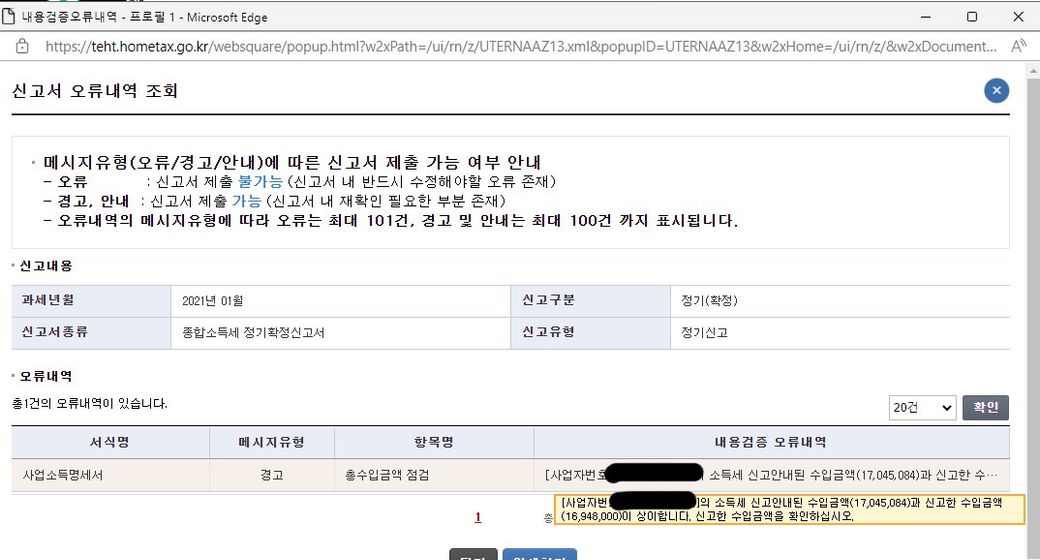Click the 항목명 column header
Image resolution: width=1040 pixels, height=560 pixels.
pos(433,442)
